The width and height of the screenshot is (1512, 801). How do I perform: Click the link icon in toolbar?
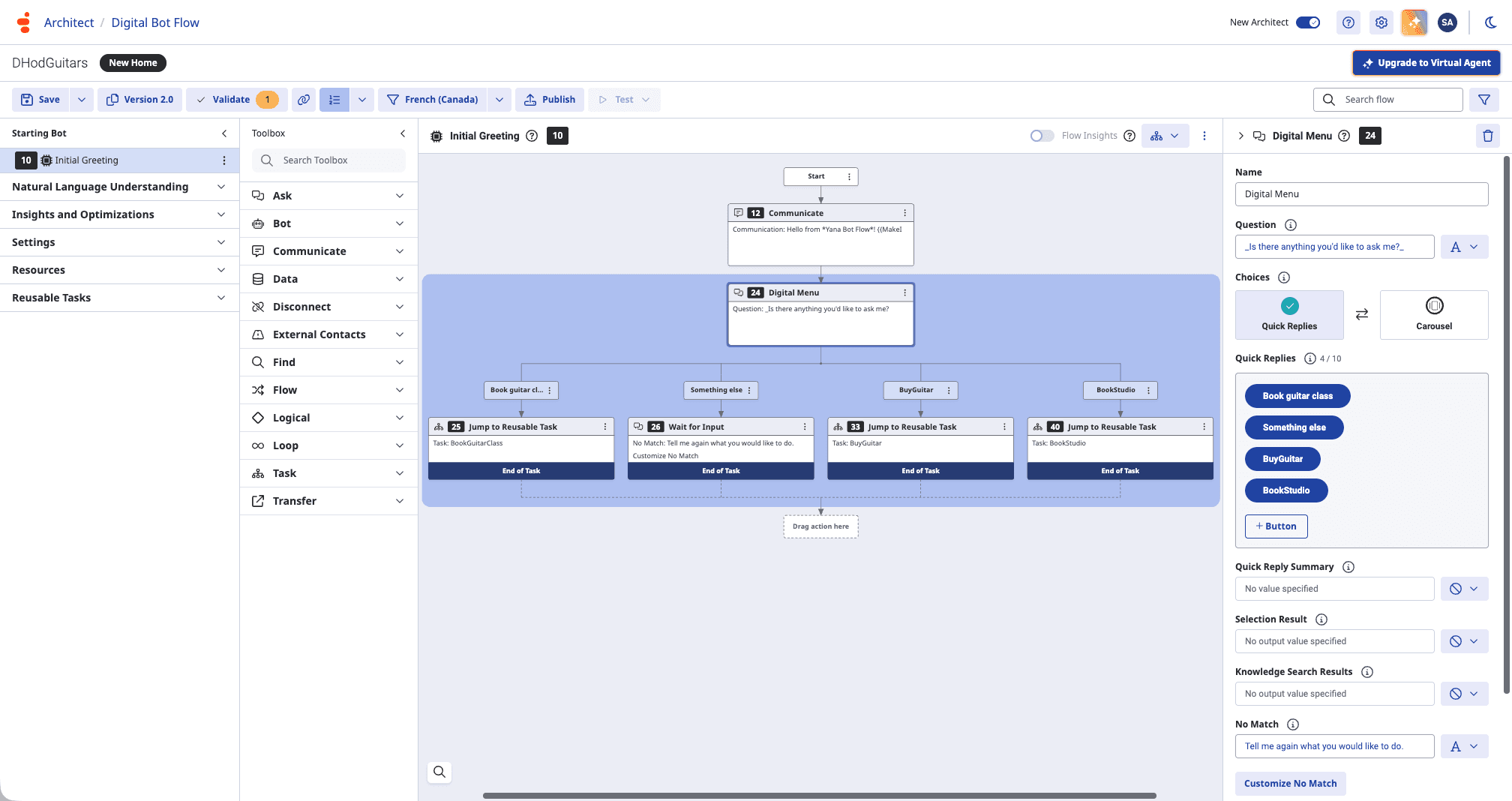[x=304, y=100]
